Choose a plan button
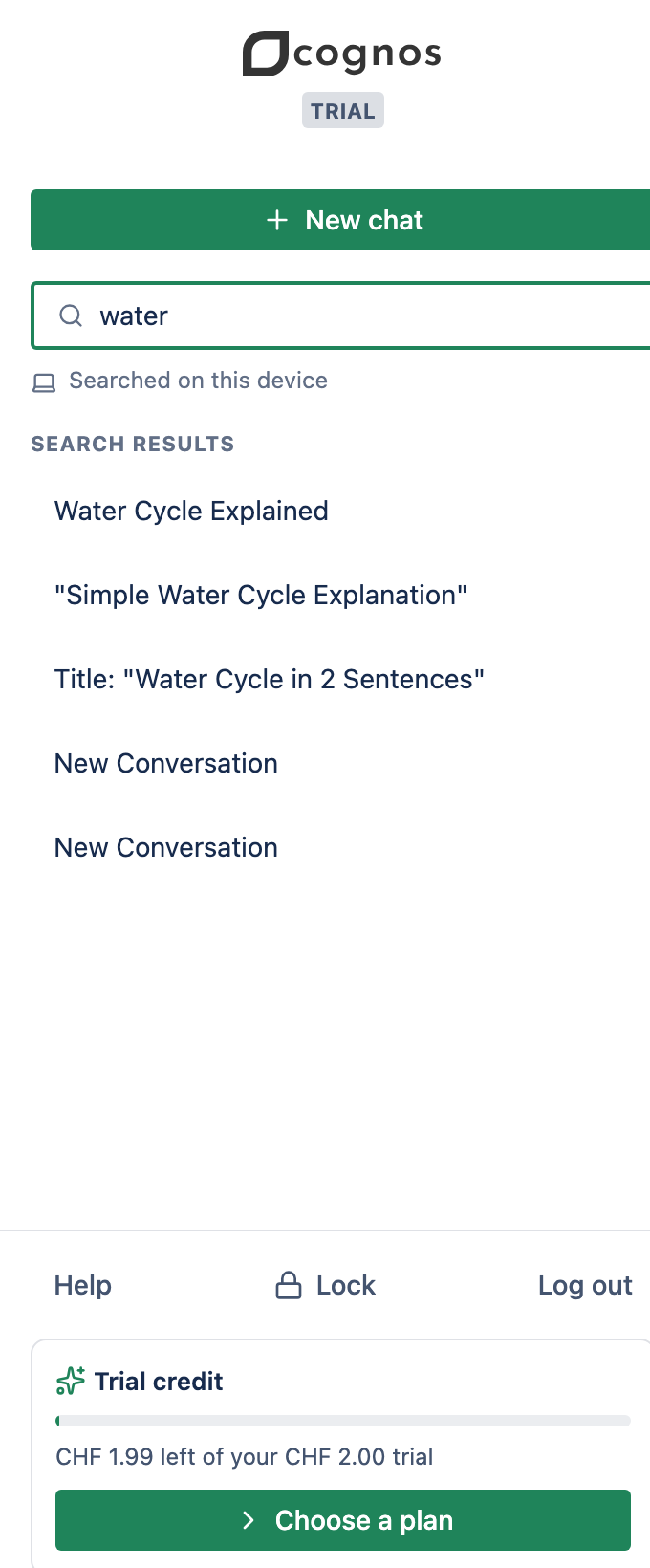The width and height of the screenshot is (650, 1568). click(343, 1520)
